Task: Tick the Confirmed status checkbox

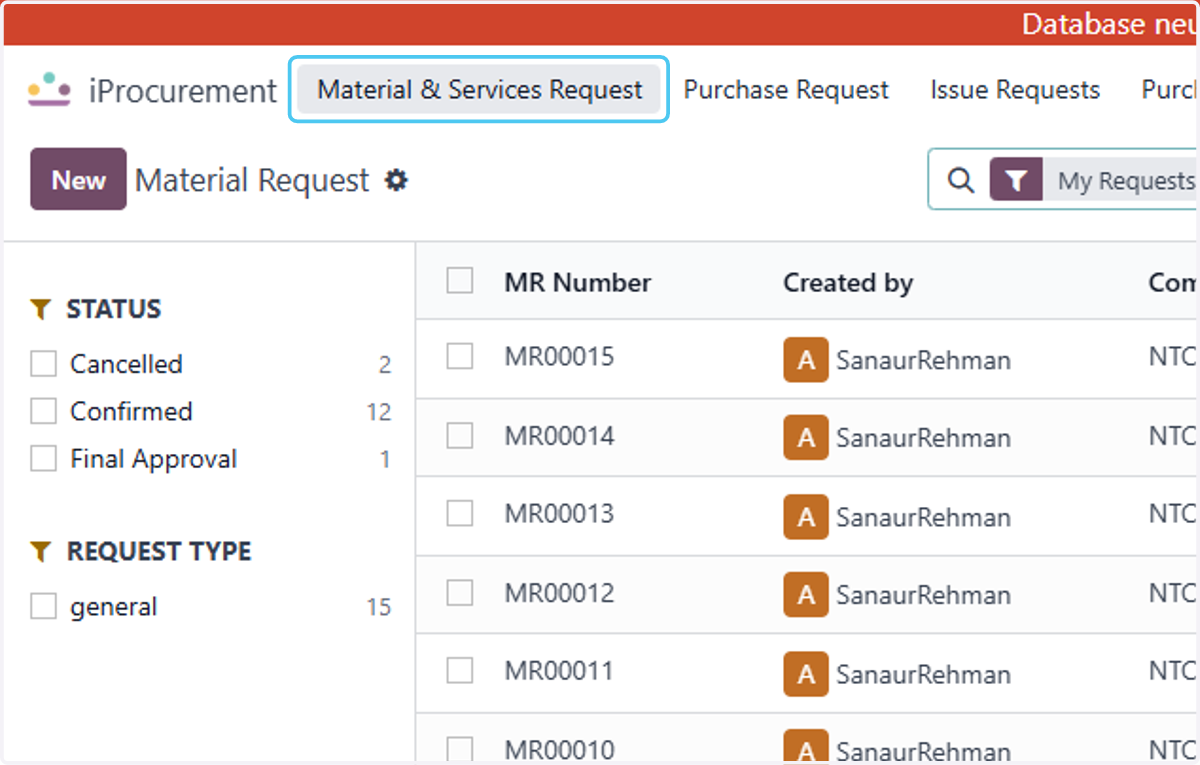Action: click(43, 411)
